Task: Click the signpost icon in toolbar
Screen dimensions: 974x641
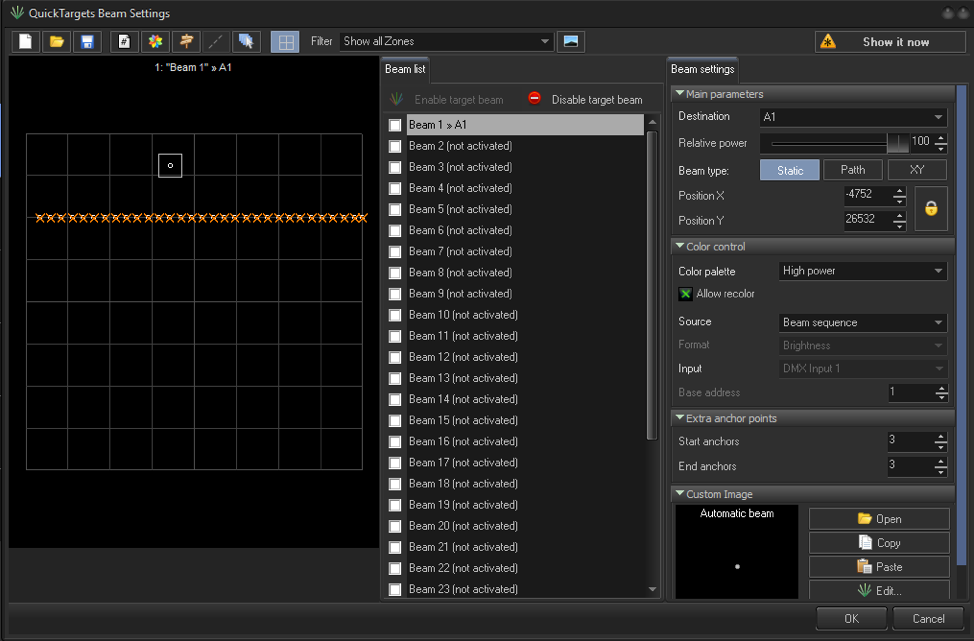Action: pos(185,42)
